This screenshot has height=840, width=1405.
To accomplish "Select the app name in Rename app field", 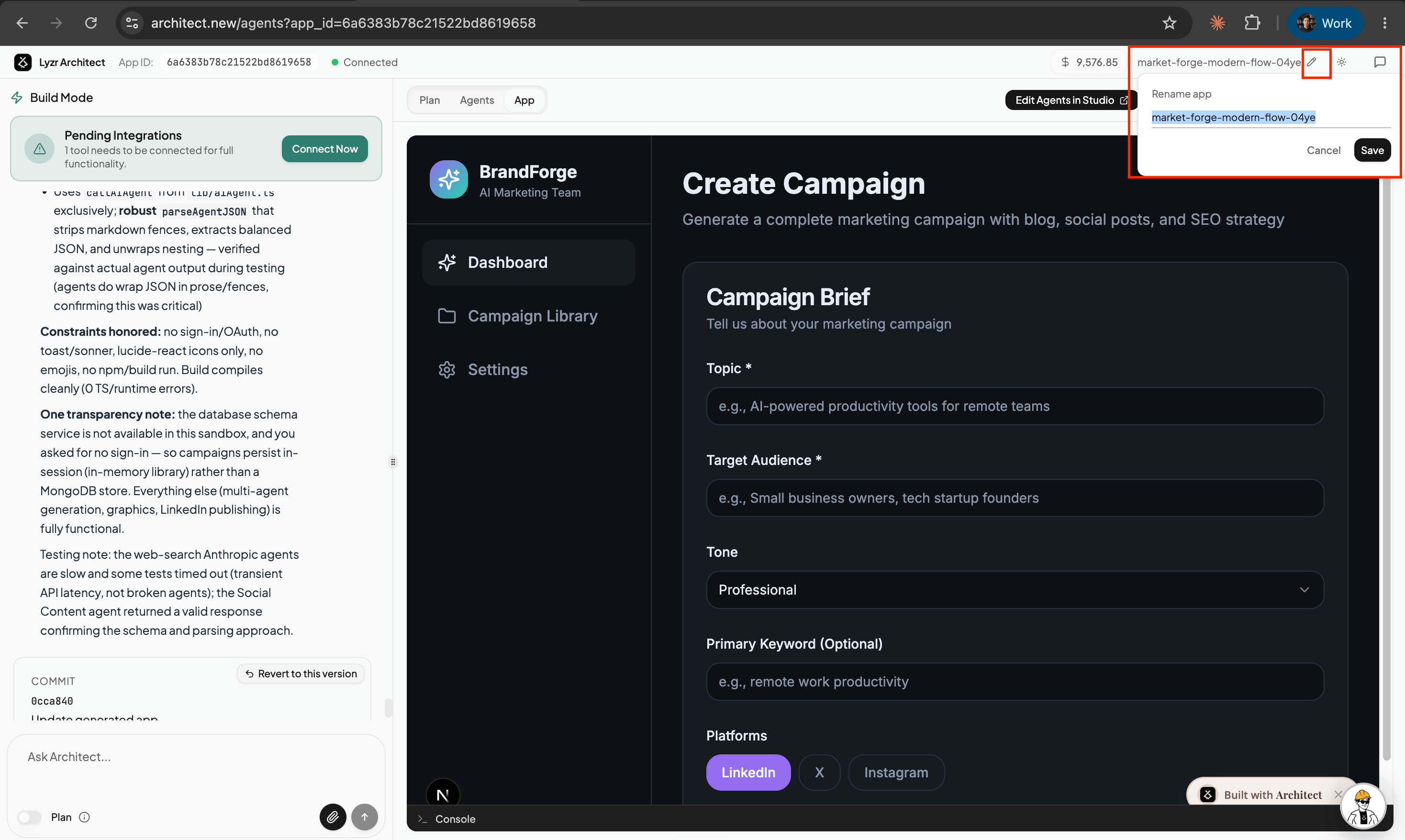I will (x=1270, y=118).
